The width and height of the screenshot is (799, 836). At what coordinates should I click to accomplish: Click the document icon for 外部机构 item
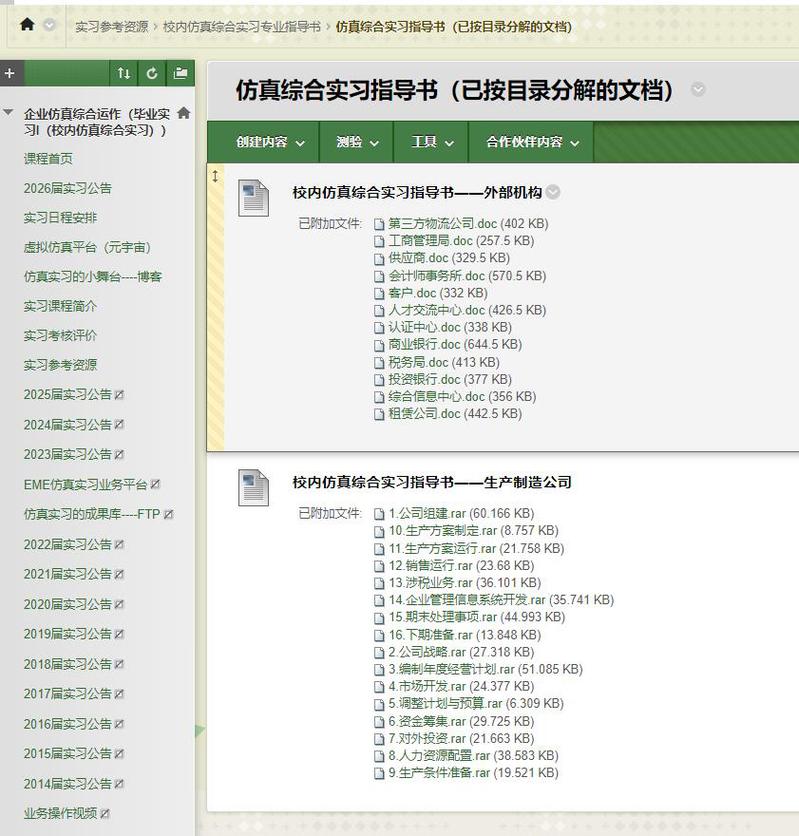(254, 197)
